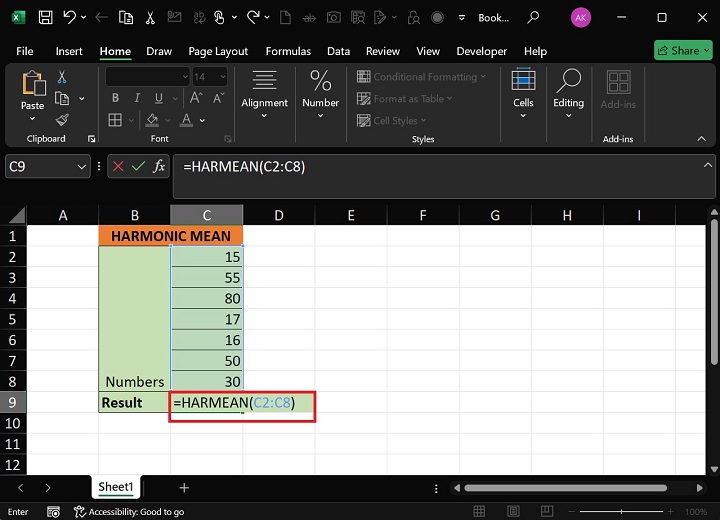This screenshot has height=520, width=720.
Task: Open the font name combo box
Action: 147,77
